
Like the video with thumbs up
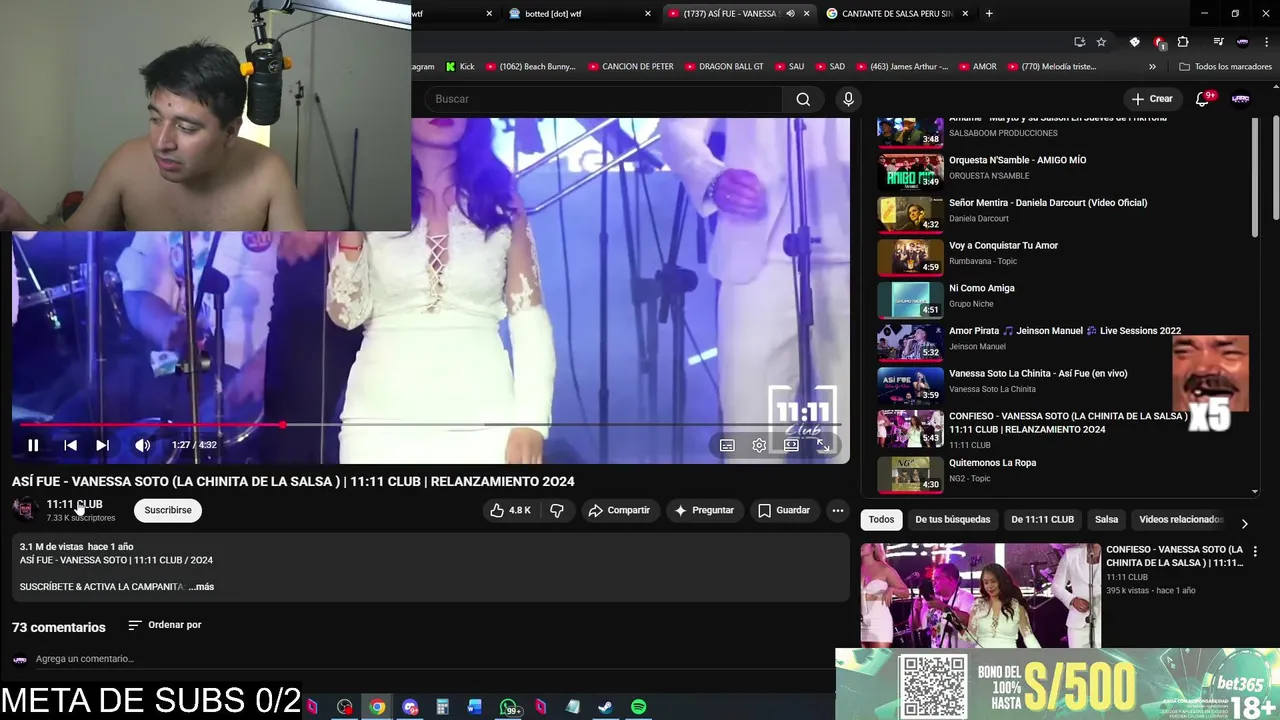tap(510, 510)
